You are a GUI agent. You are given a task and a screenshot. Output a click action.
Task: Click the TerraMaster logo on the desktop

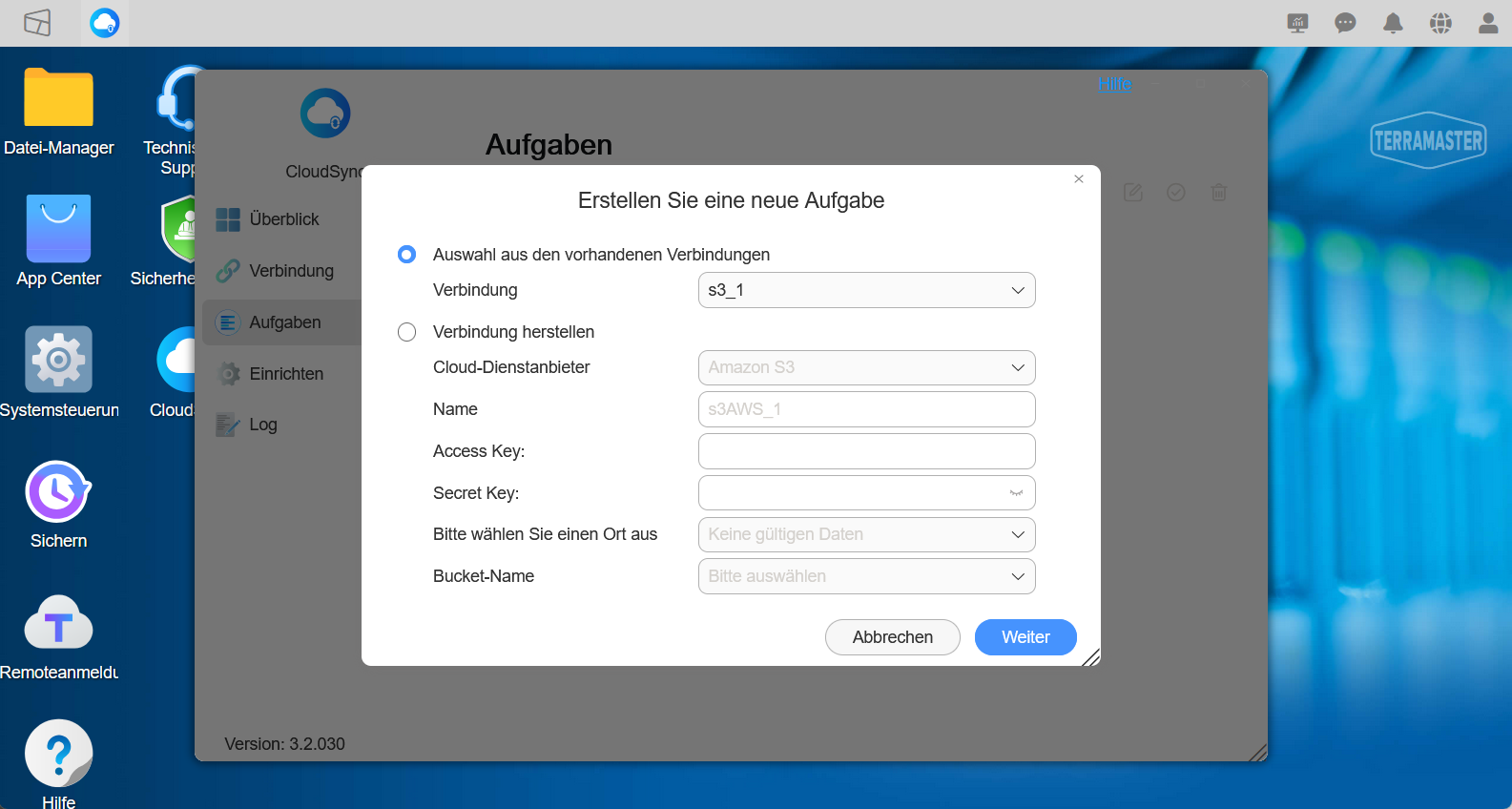pos(1428,141)
